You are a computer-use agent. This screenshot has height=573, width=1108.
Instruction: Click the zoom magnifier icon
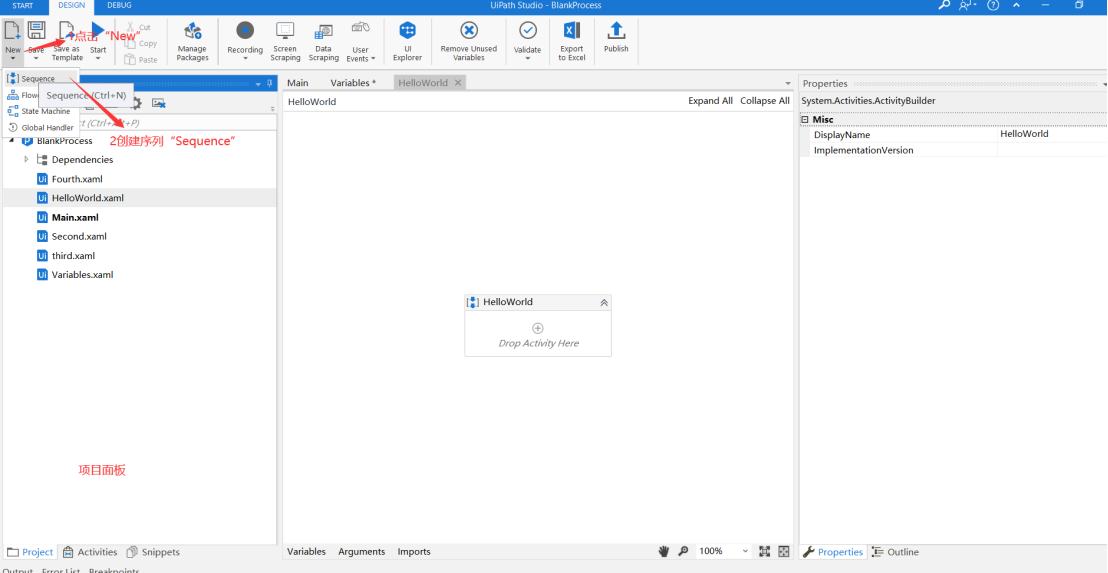point(683,552)
